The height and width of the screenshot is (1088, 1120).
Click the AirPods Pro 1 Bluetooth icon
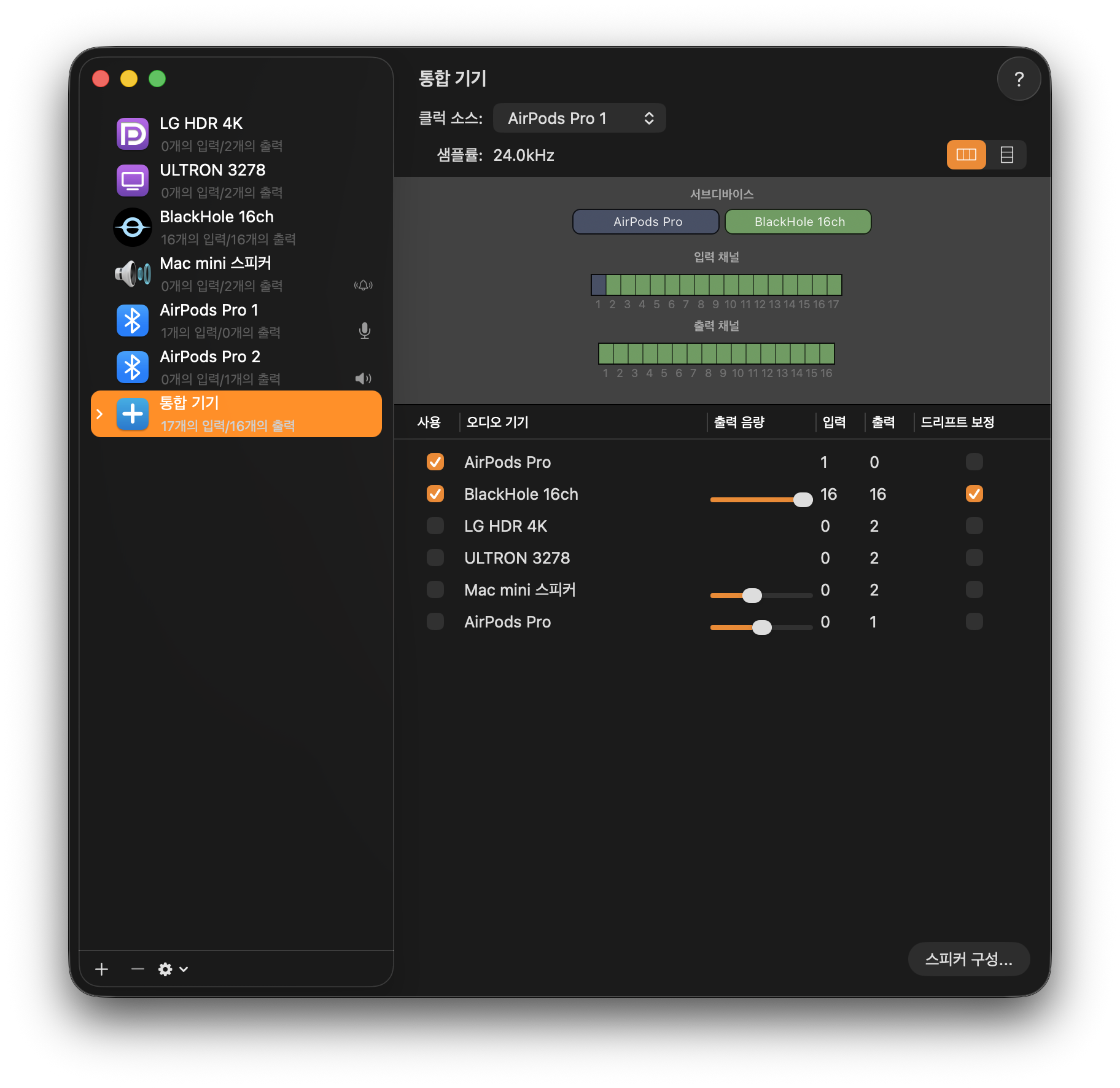(x=133, y=321)
